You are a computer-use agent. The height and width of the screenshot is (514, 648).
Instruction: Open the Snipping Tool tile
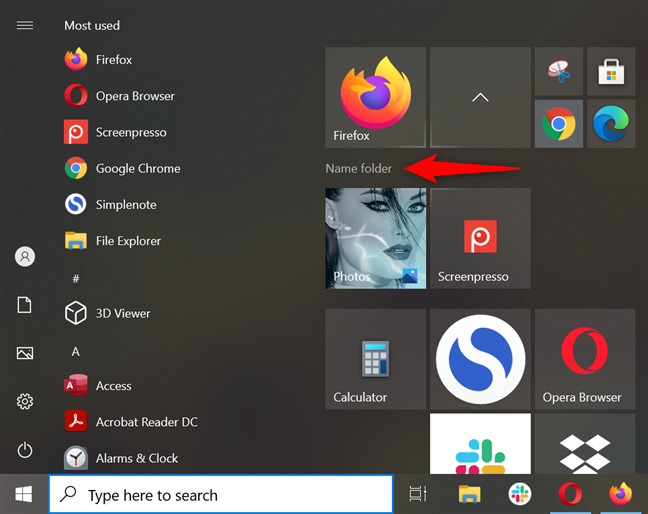coord(559,71)
